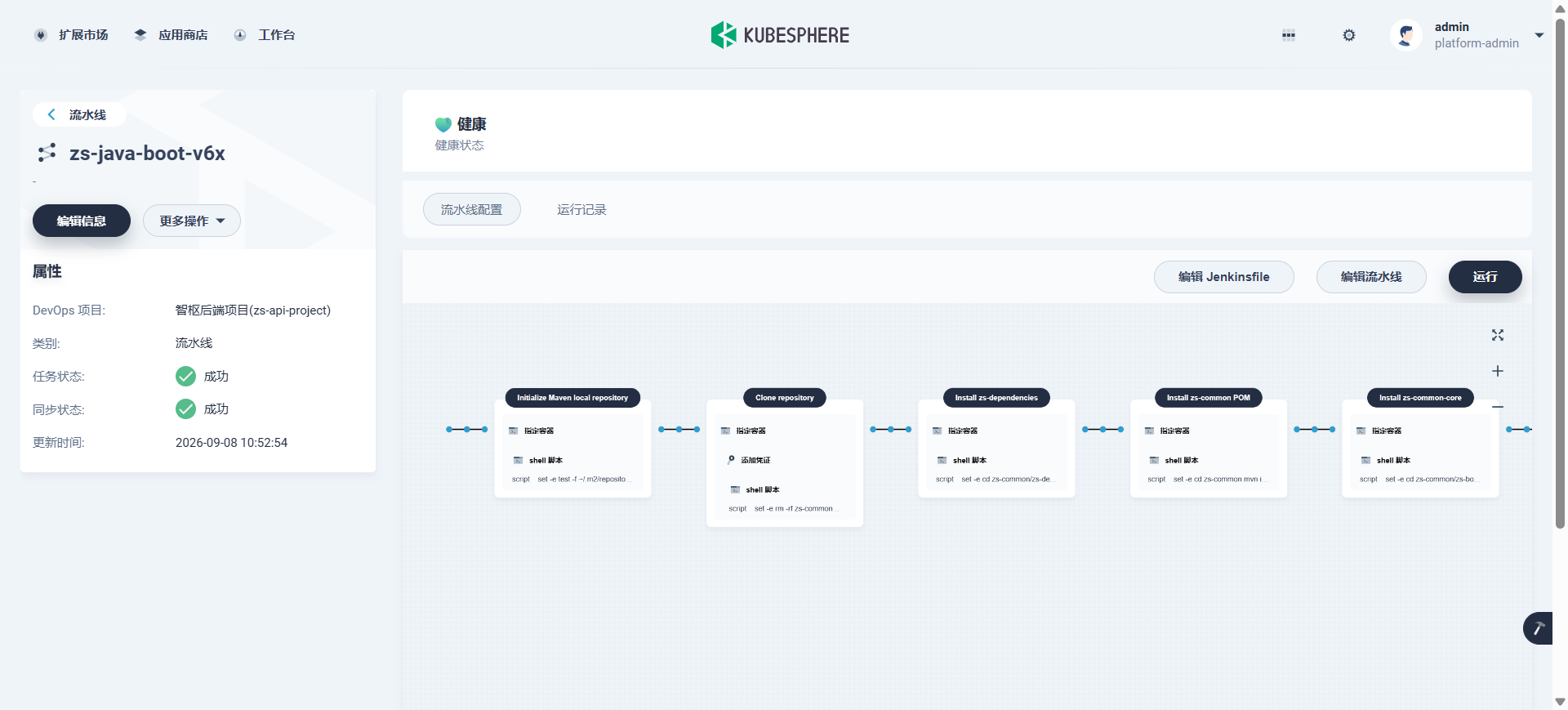This screenshot has height=710, width=1568.
Task: Switch to 运行记录 tab
Action: 582,209
